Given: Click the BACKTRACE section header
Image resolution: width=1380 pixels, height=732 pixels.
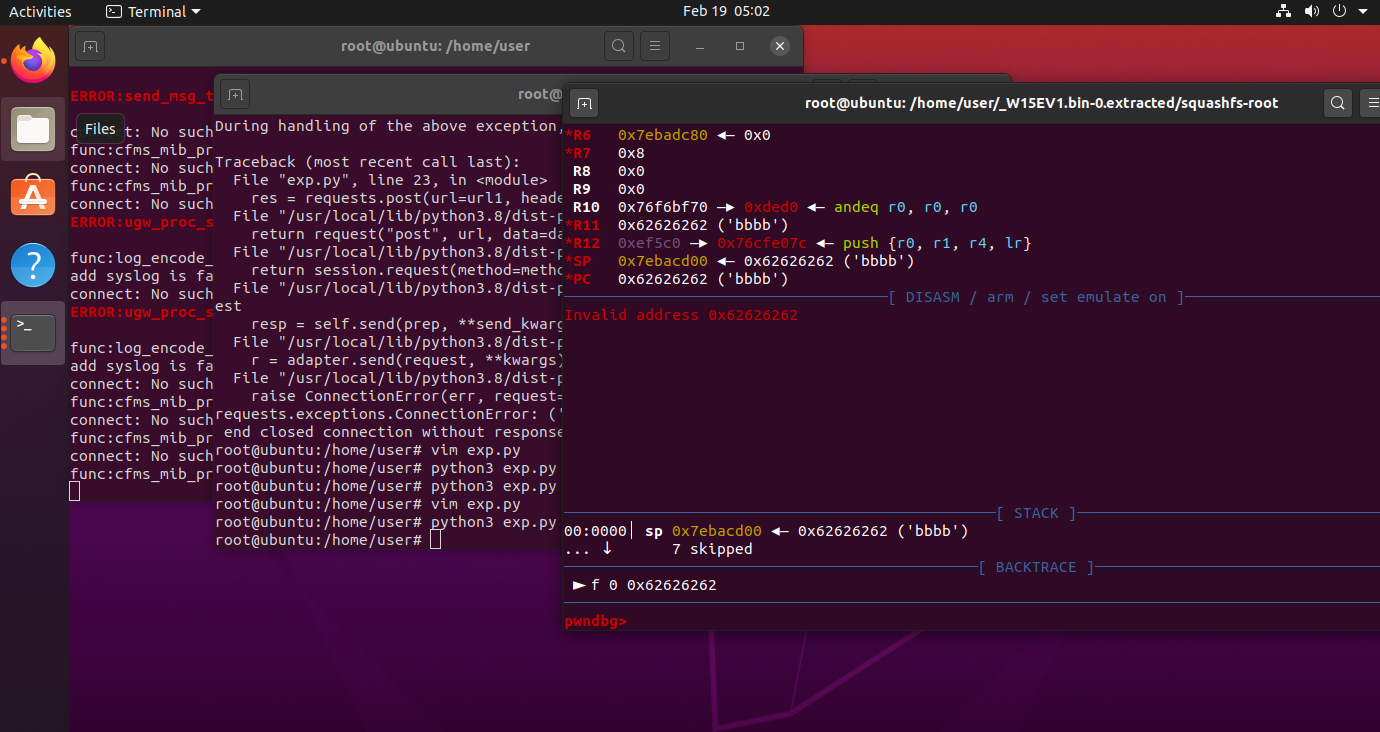Looking at the screenshot, I should point(1036,567).
